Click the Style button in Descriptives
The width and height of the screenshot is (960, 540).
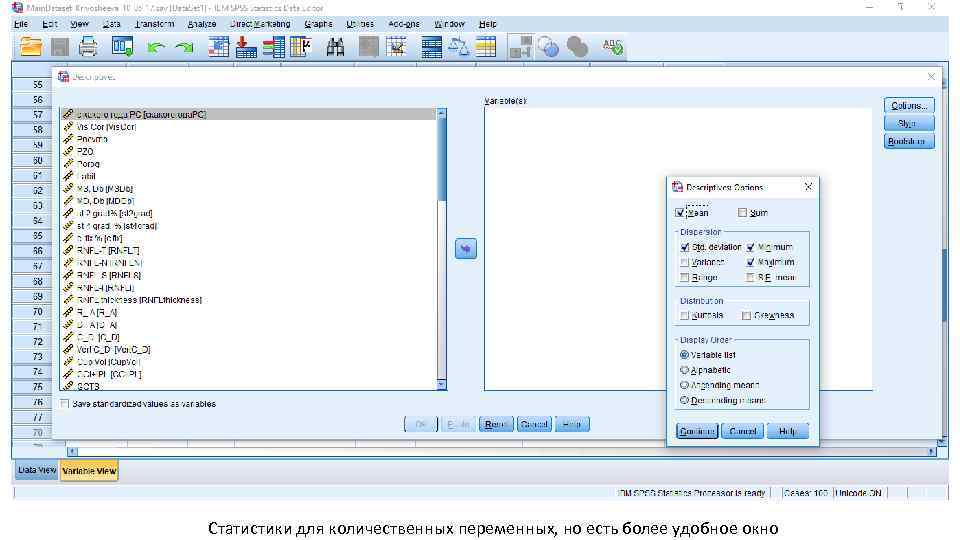coord(909,123)
